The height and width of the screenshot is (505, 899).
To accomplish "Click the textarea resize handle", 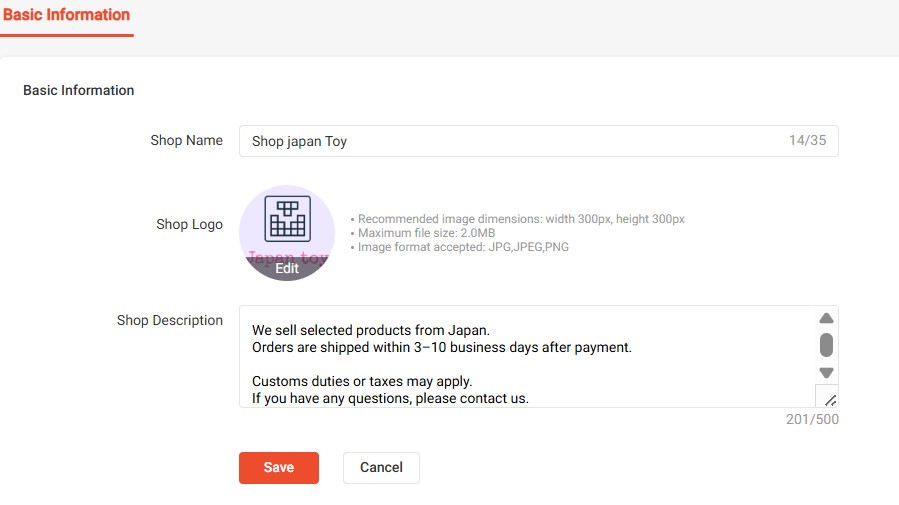I will (x=829, y=398).
